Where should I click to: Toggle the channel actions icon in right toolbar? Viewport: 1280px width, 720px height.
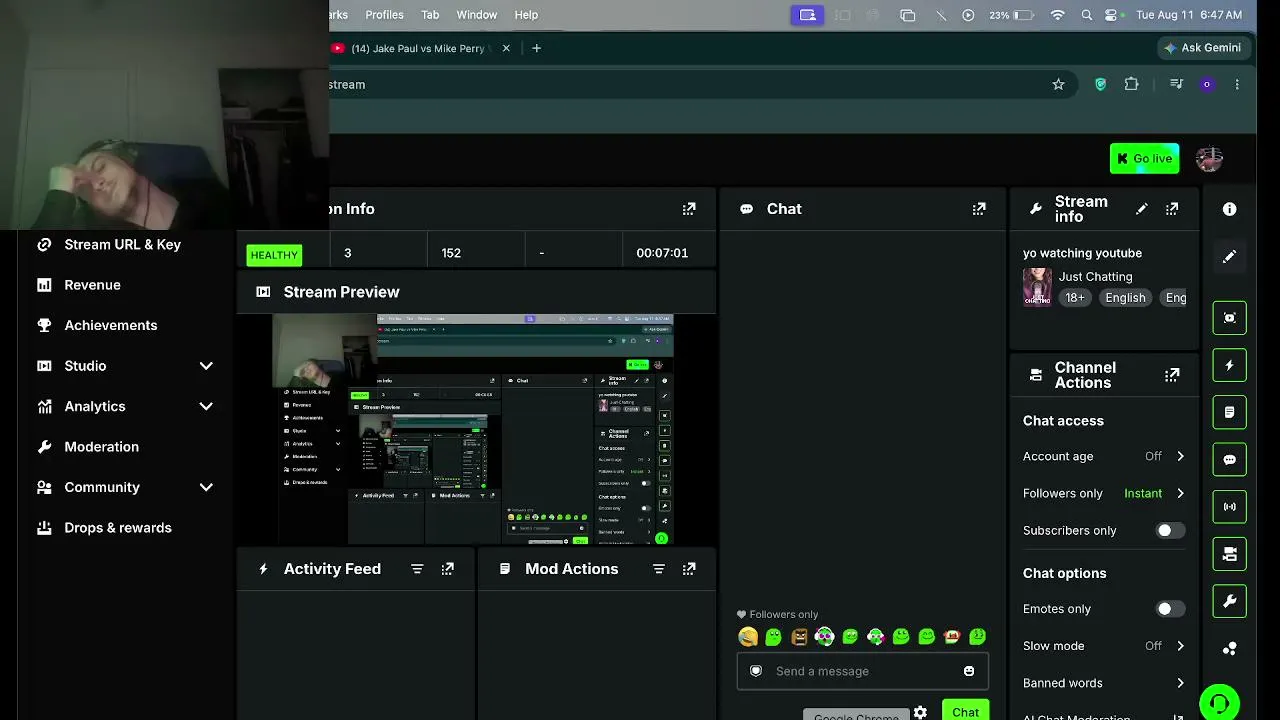click(1229, 554)
